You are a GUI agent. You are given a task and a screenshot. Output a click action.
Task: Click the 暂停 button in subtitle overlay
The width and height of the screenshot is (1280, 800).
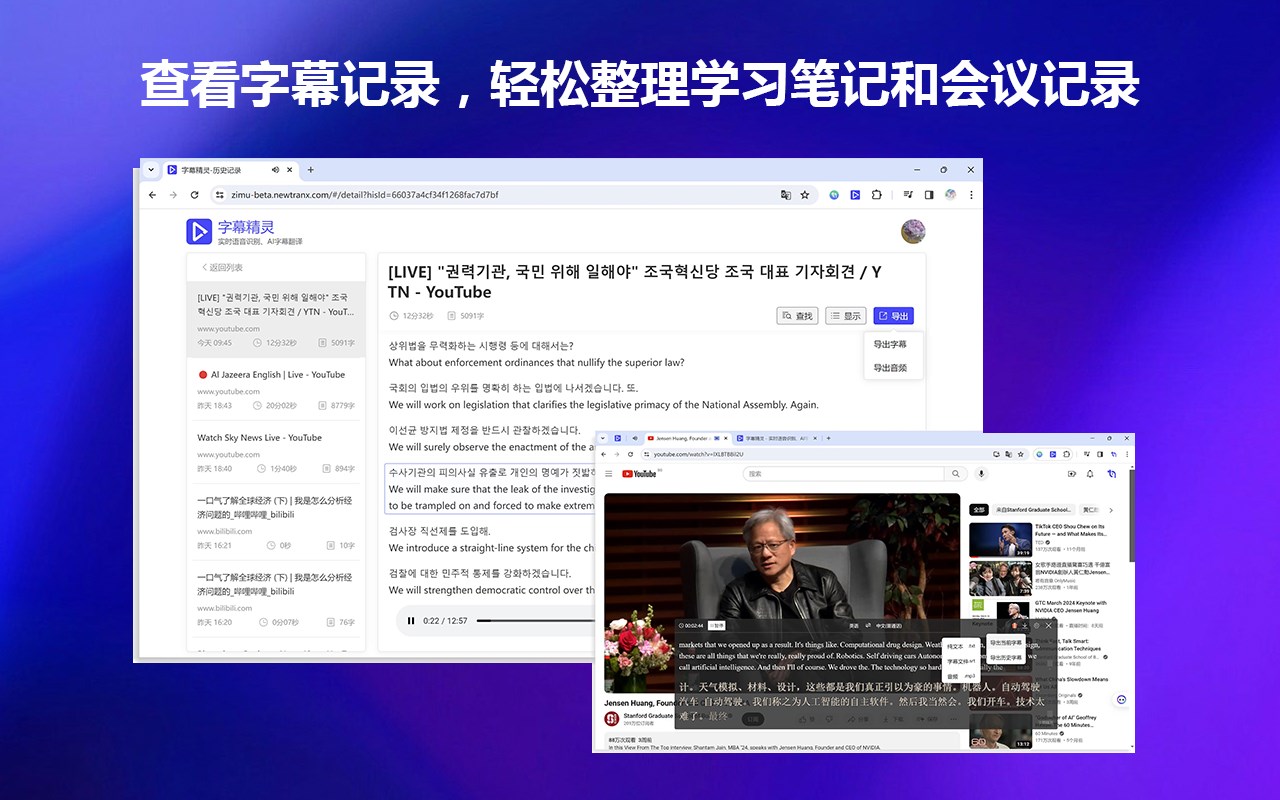click(x=716, y=625)
